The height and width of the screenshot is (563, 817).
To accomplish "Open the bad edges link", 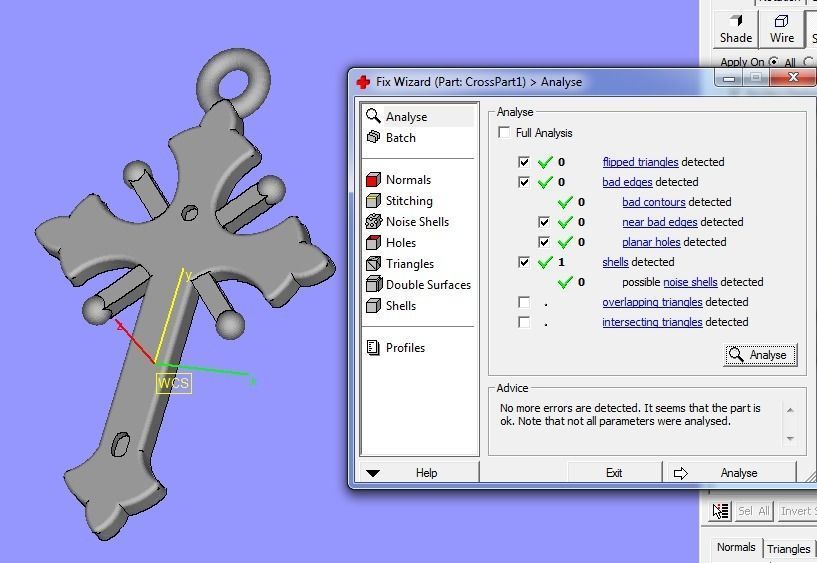I will pos(627,182).
